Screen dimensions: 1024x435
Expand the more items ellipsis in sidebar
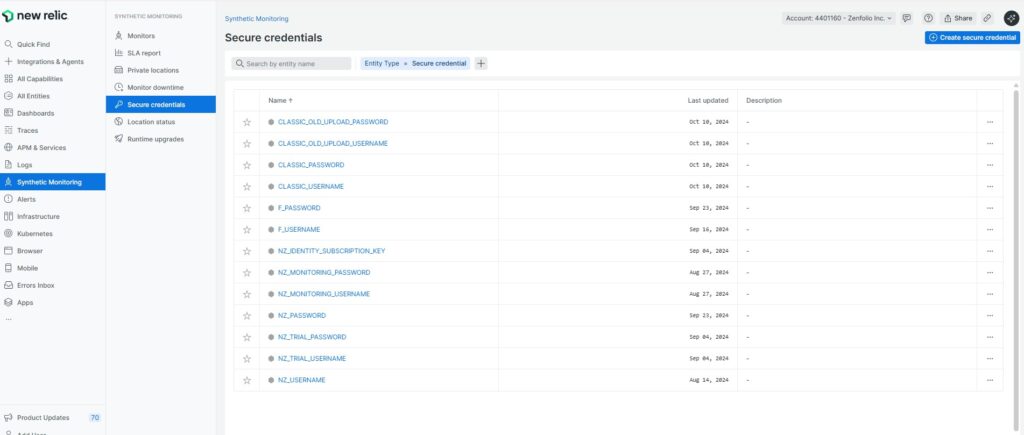click(x=9, y=319)
